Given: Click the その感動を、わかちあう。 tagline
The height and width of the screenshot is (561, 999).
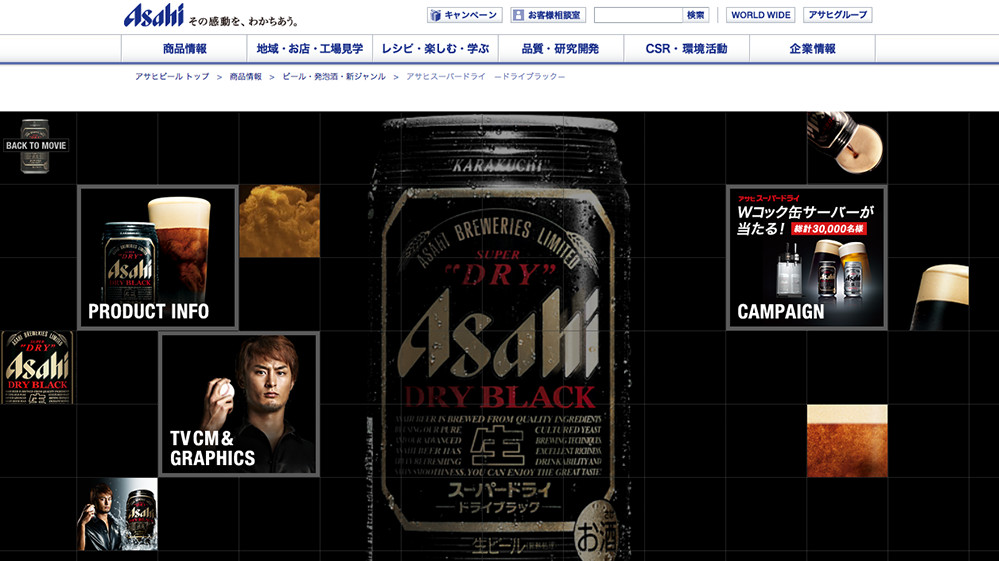Looking at the screenshot, I should coord(243,21).
